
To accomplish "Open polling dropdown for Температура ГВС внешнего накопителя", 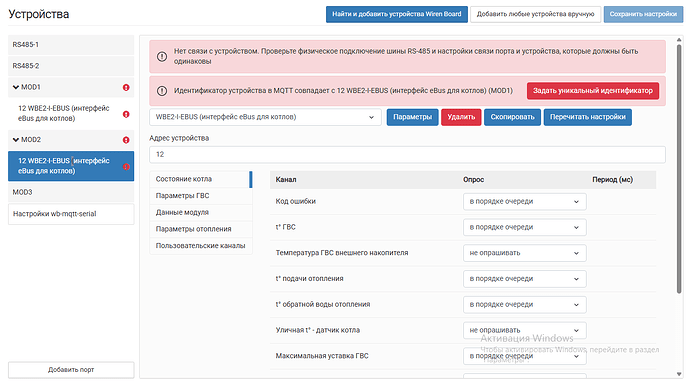I will [x=525, y=253].
